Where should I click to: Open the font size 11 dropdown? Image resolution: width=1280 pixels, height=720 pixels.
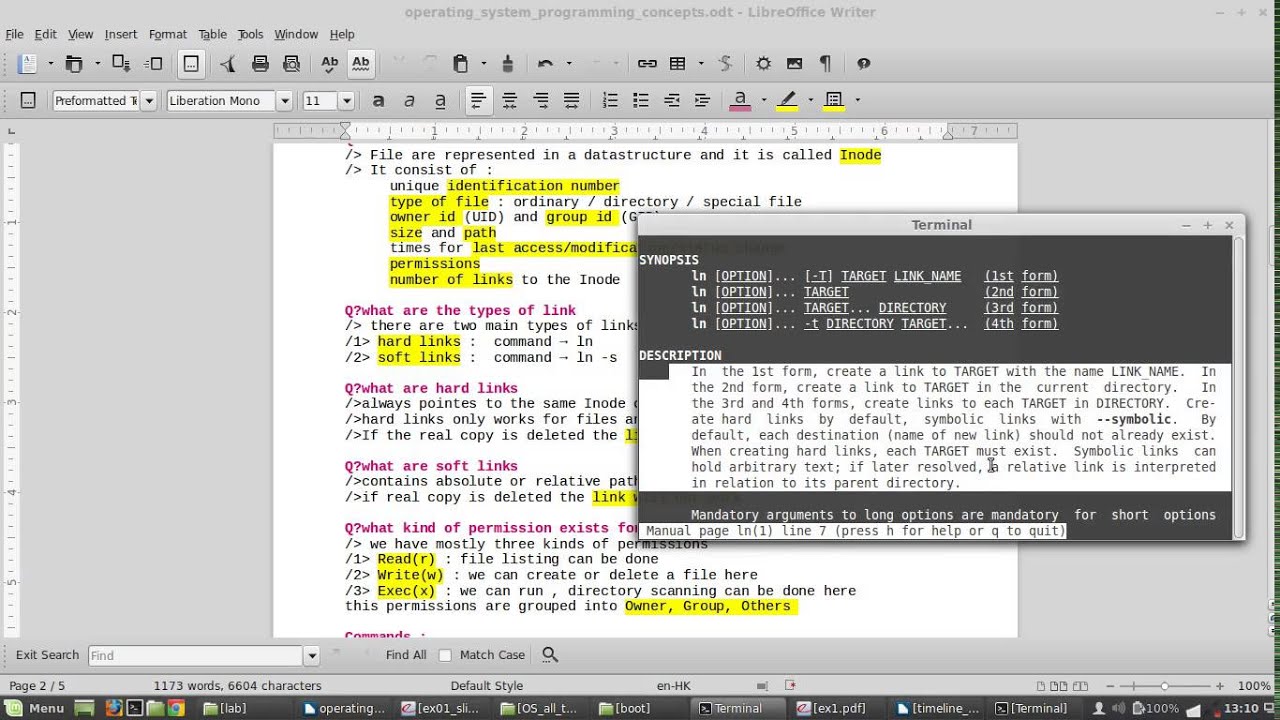[x=347, y=101]
